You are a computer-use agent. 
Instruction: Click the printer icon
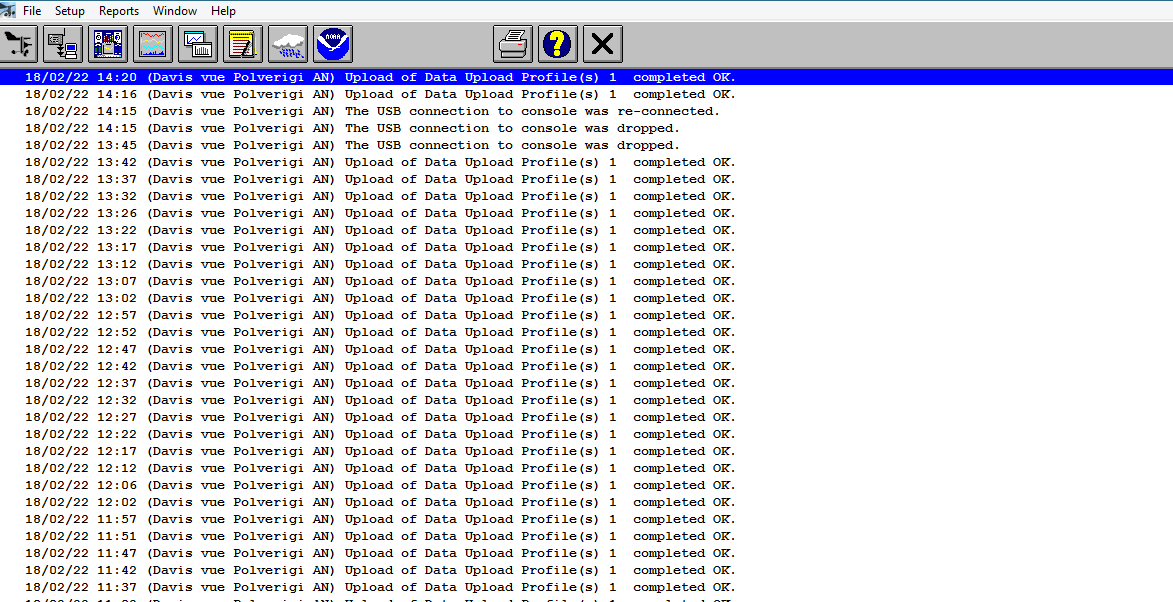pos(513,44)
